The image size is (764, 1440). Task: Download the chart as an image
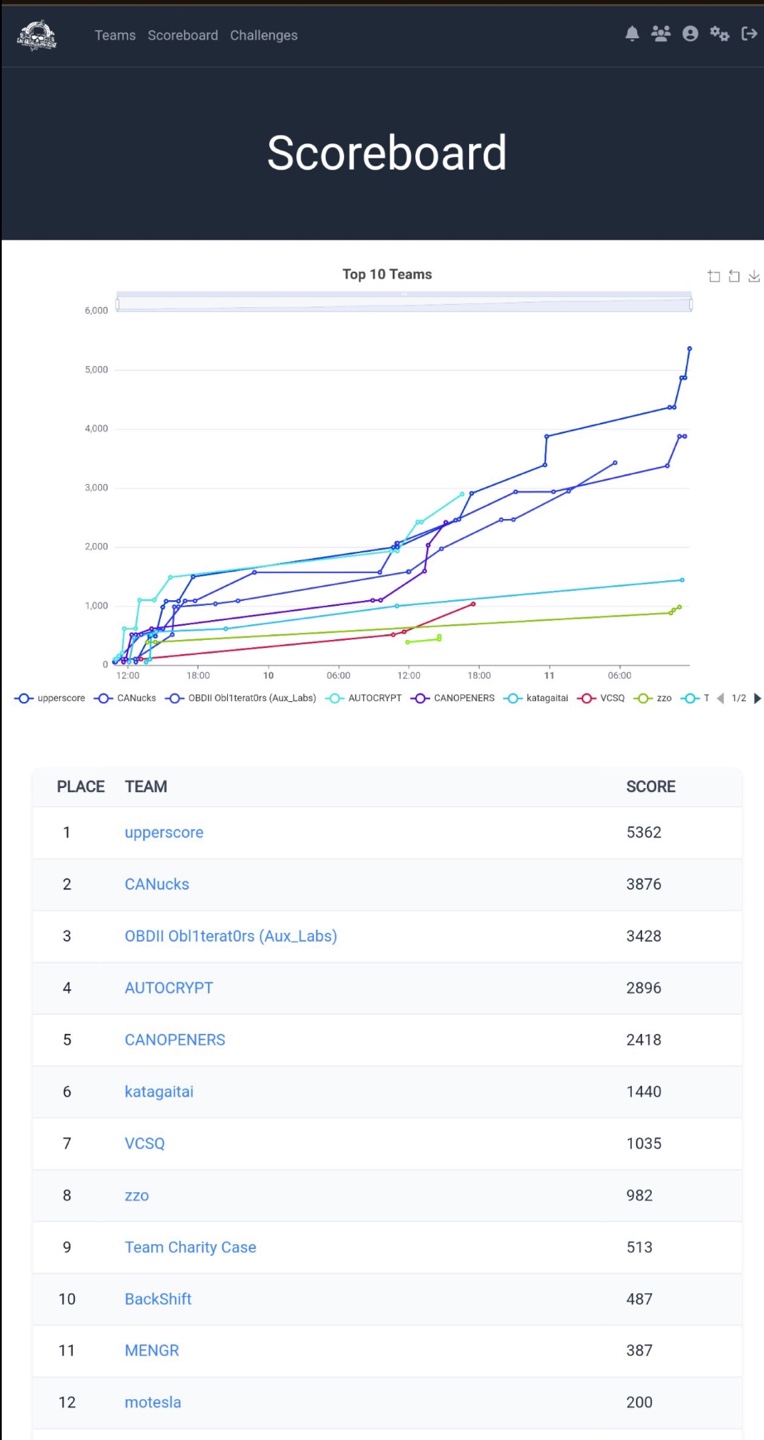755,277
